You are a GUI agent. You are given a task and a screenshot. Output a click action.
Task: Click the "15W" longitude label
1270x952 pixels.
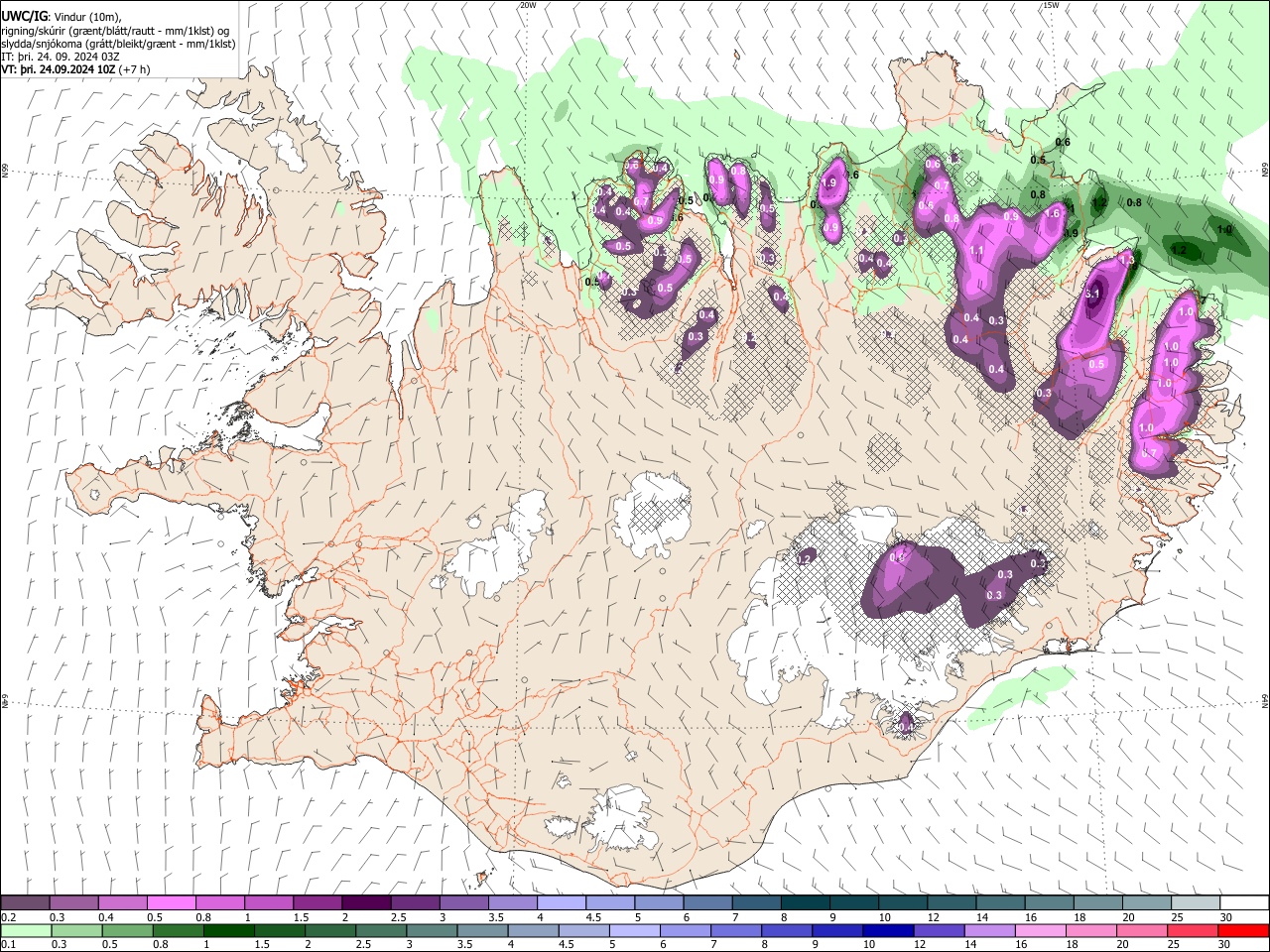click(1051, 5)
